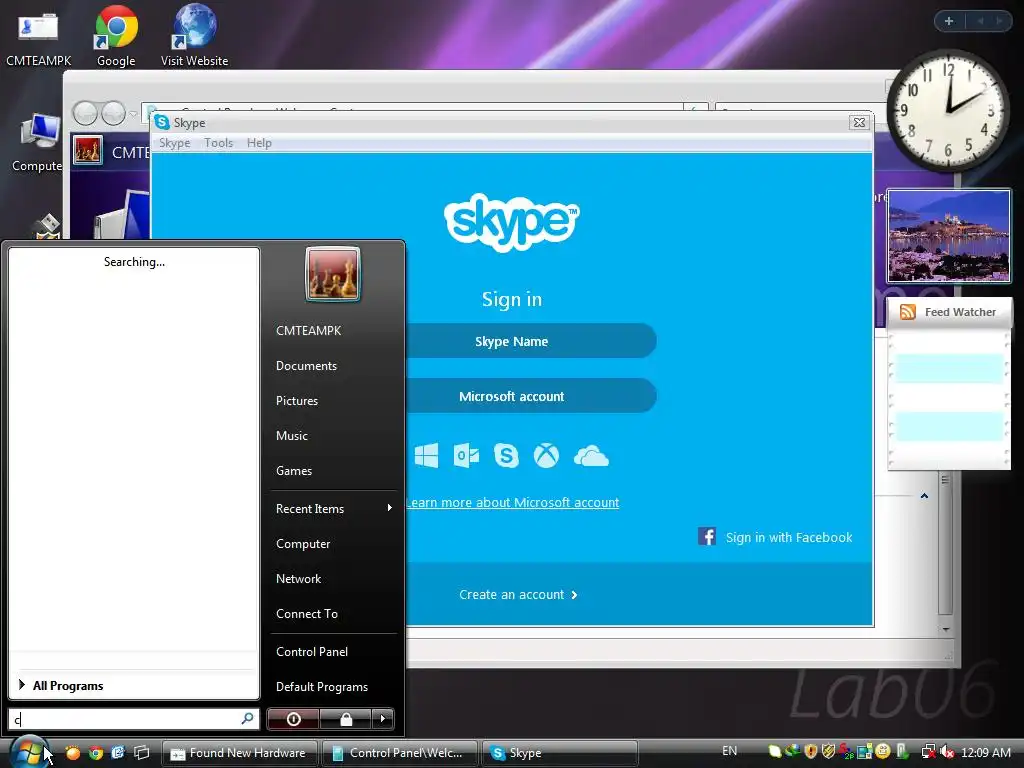Click Create an account in Skype
1024x768 pixels.
point(511,594)
